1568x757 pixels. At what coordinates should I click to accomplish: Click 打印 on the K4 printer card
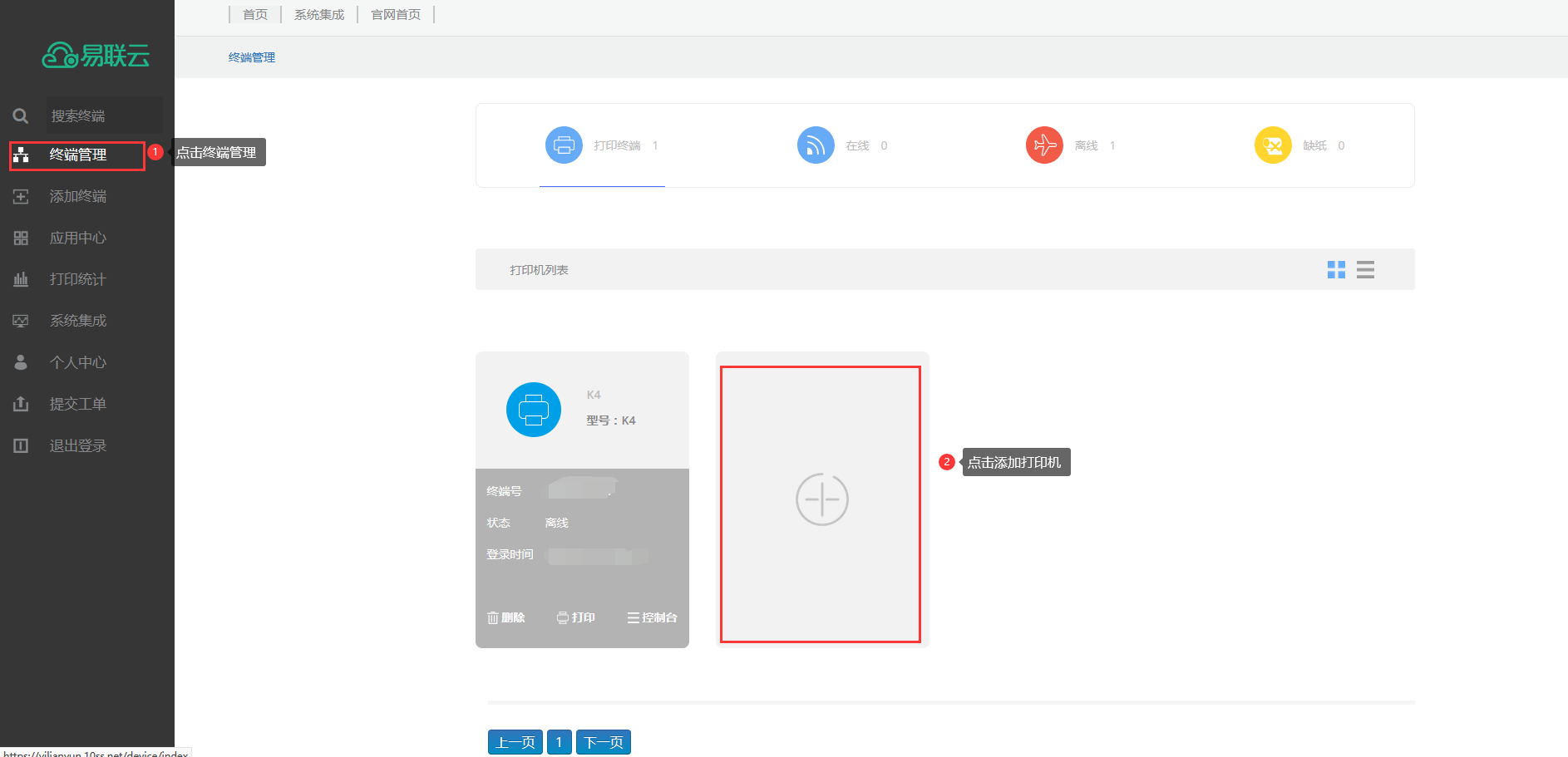576,617
